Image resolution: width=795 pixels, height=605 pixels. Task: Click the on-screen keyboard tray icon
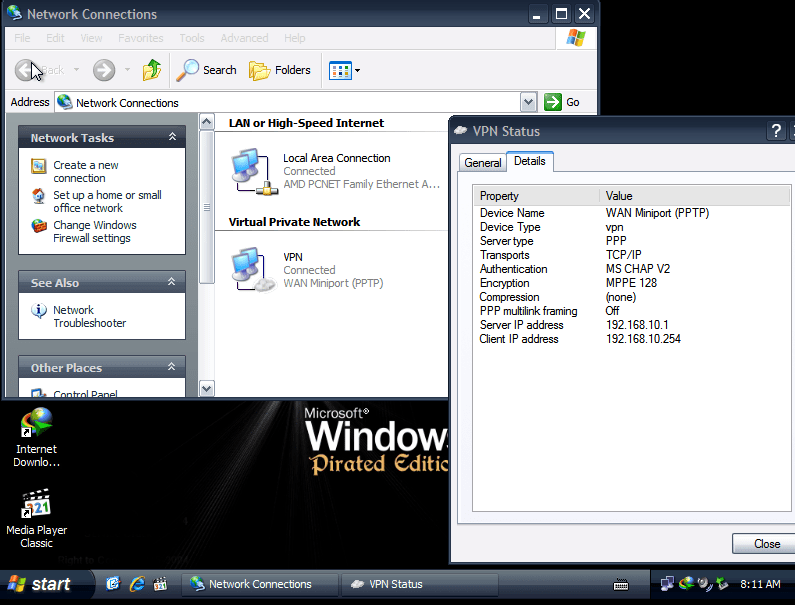pos(621,585)
